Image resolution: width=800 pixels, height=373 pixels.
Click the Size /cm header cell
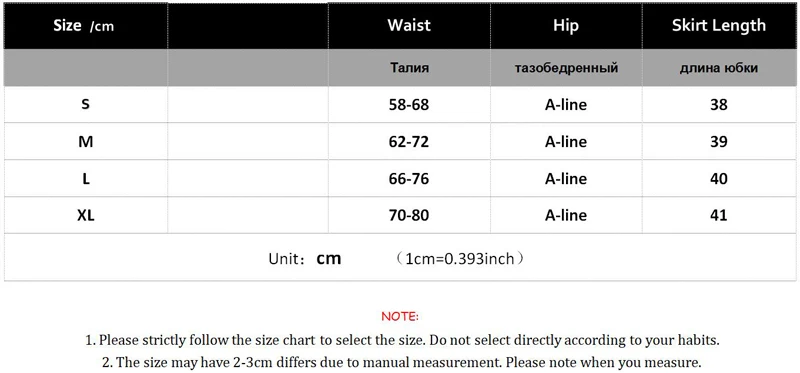(x=86, y=26)
